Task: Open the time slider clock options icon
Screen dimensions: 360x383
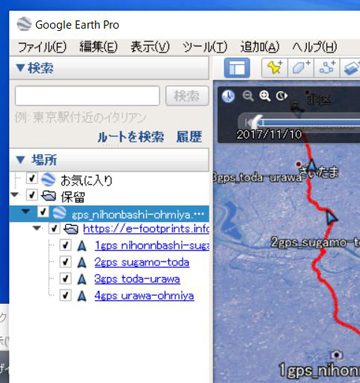Action: tap(228, 96)
